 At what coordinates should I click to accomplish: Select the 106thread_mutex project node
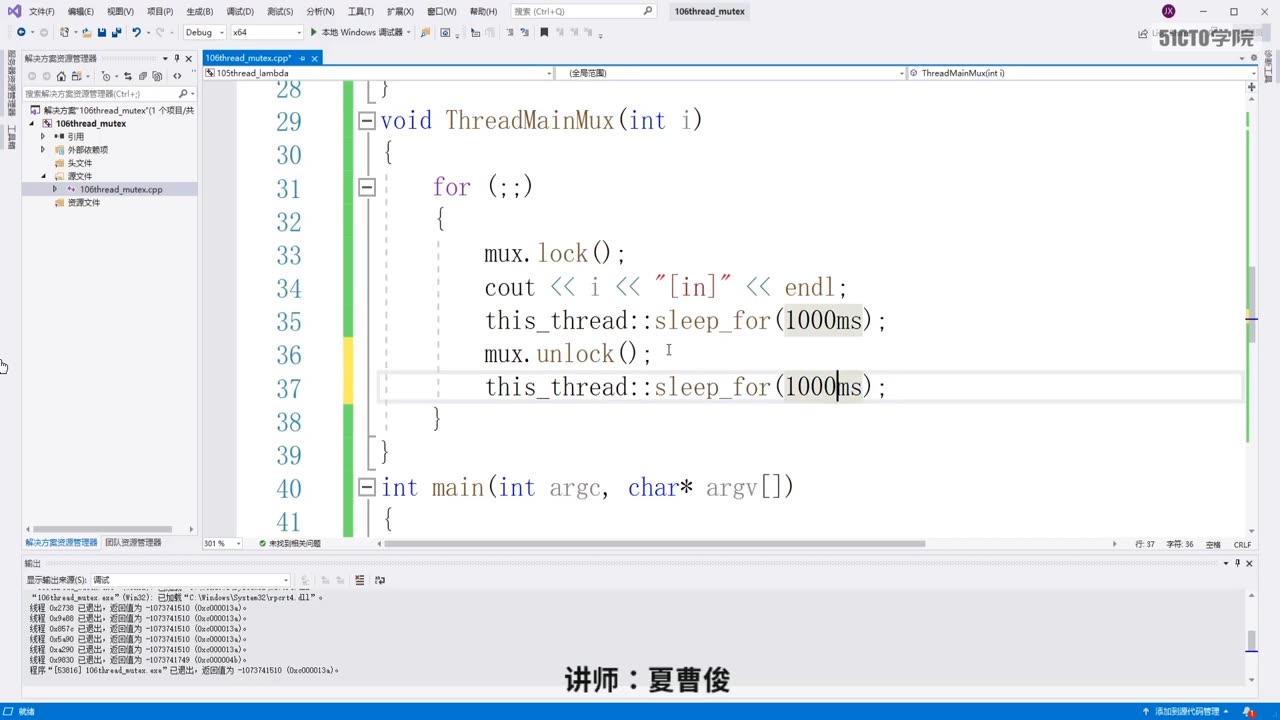click(91, 123)
